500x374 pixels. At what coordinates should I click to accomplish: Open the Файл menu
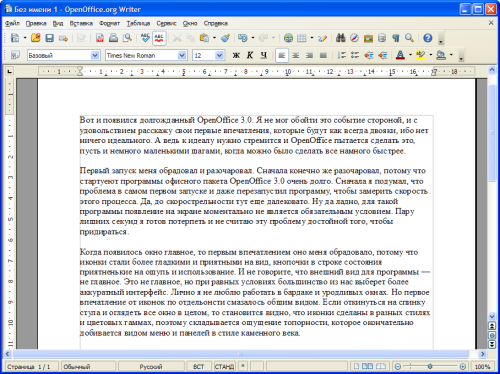pyautogui.click(x=12, y=23)
